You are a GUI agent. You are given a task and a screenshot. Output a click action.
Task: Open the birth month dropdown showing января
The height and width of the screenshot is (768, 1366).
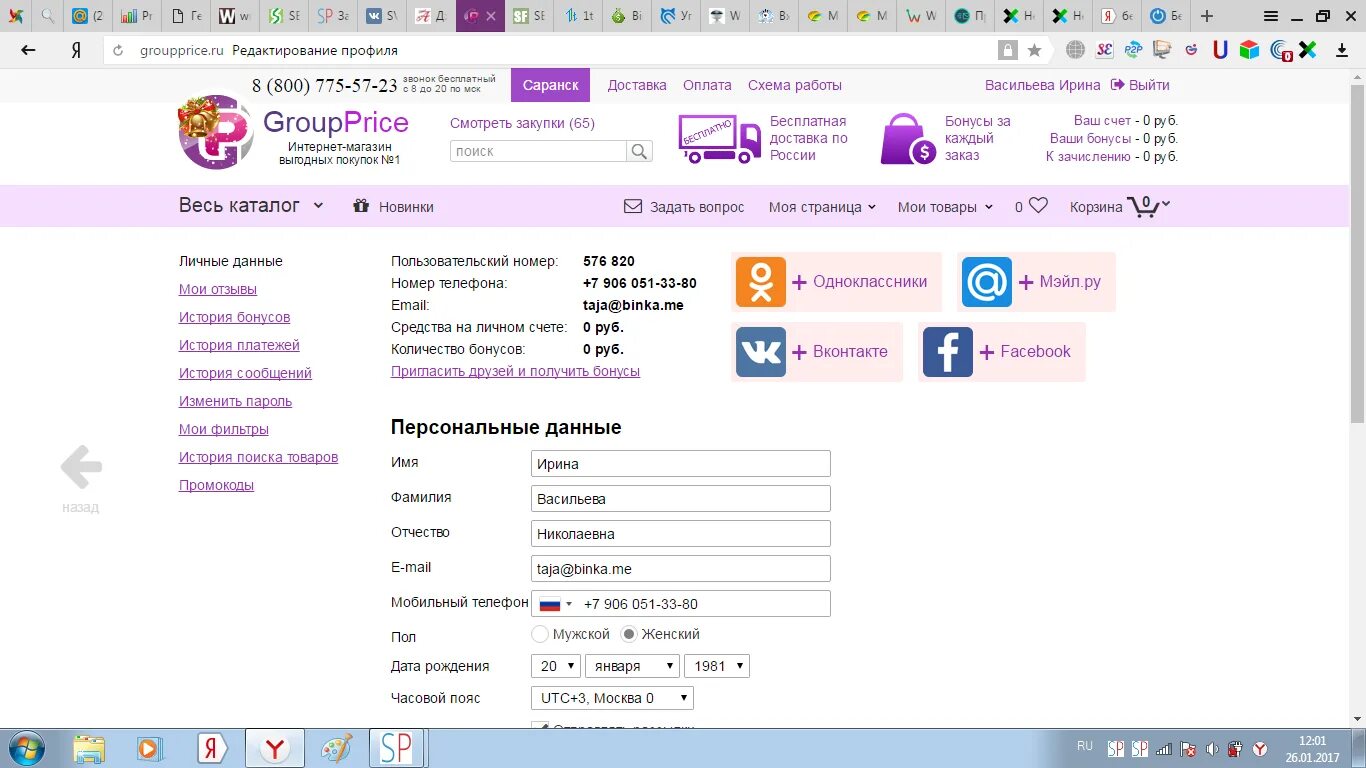pos(631,665)
